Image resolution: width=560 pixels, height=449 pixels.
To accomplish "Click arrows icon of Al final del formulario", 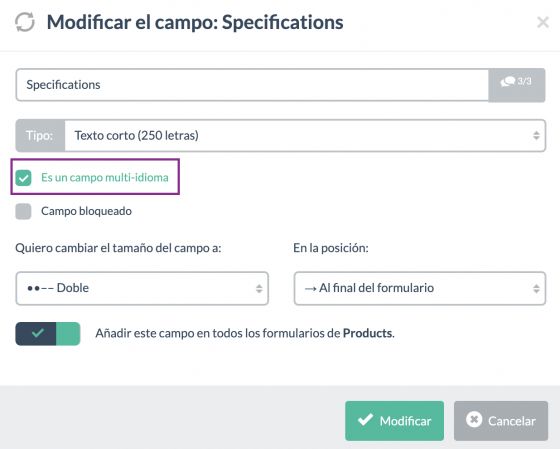I will point(536,288).
